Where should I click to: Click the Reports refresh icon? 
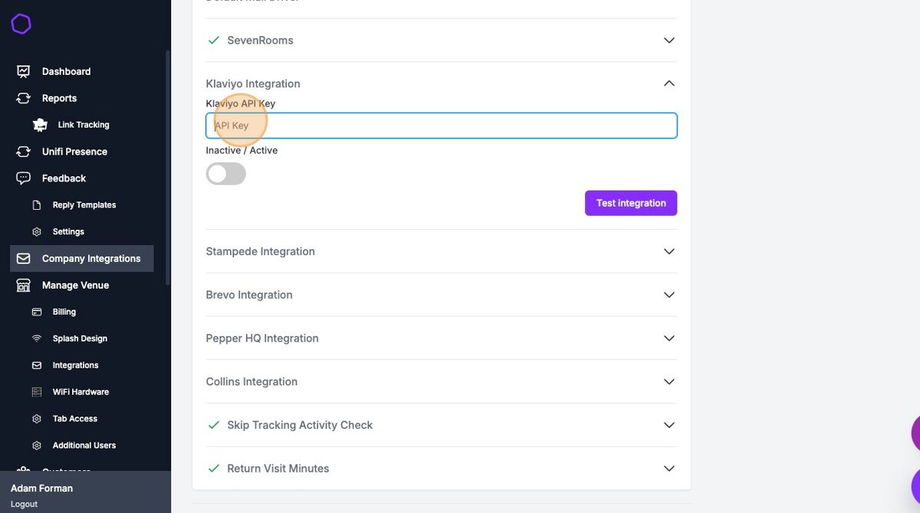pos(23,98)
